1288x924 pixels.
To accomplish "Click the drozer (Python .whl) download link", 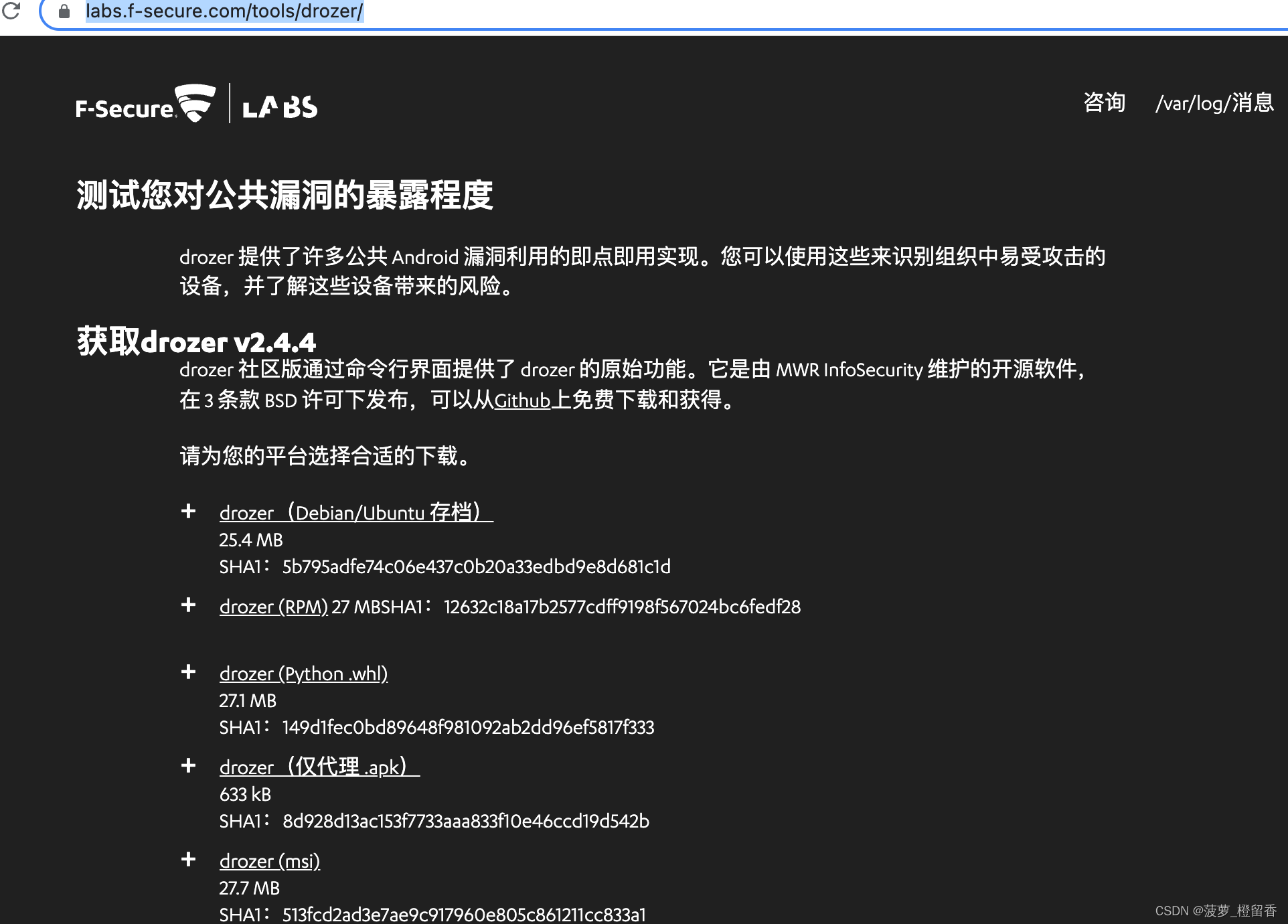I will (x=303, y=674).
